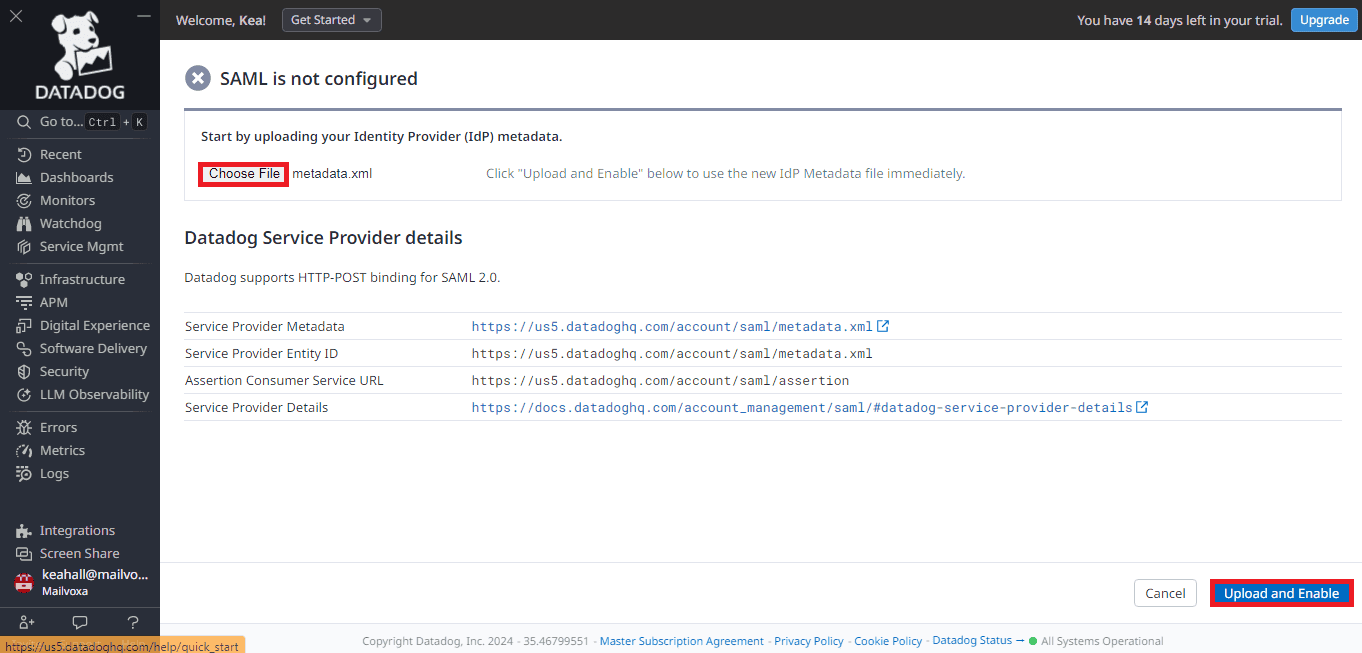Screen dimensions: 1362x653
Task: Open the Dashboards icon in sidebar
Action: (x=24, y=178)
